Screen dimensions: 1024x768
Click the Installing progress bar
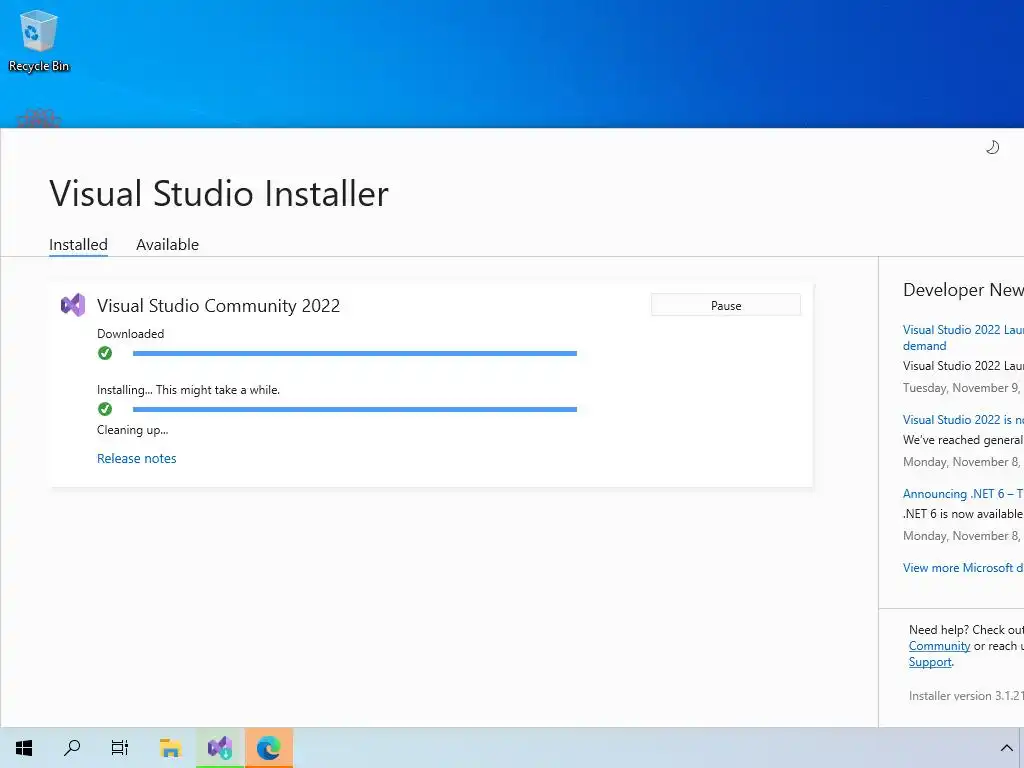(355, 409)
